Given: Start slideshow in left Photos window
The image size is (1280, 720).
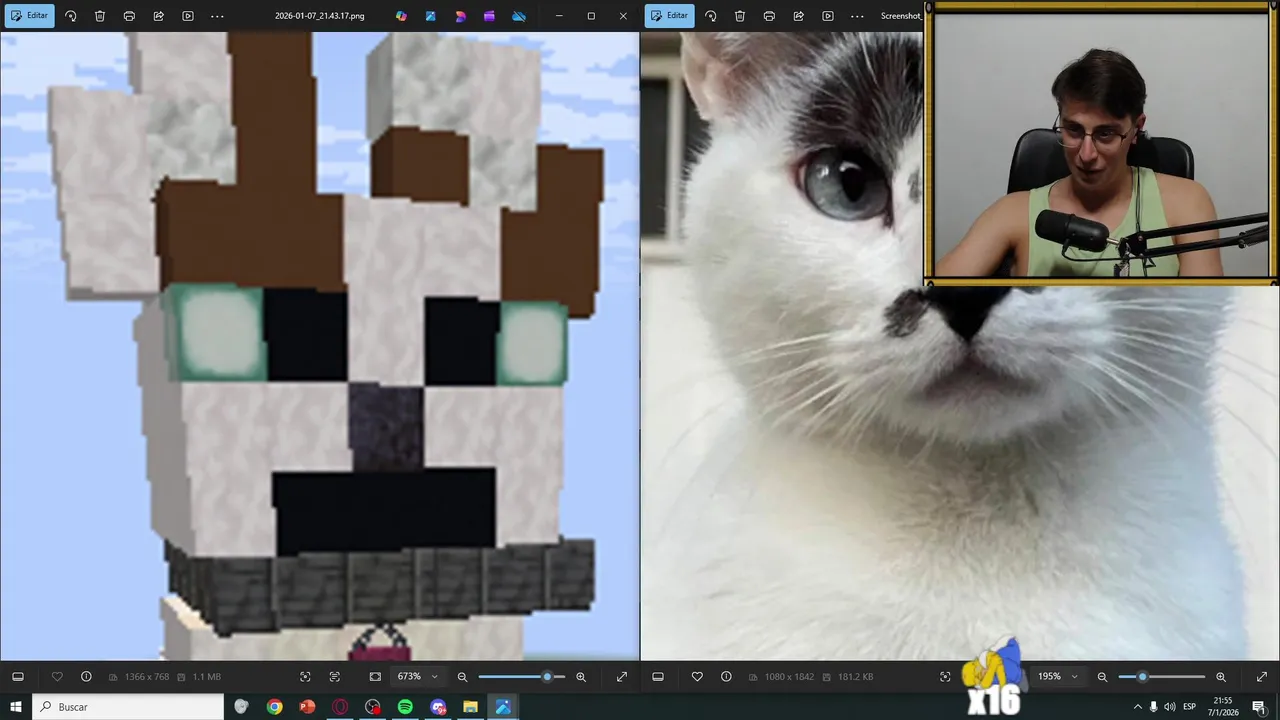Looking at the screenshot, I should (x=188, y=16).
